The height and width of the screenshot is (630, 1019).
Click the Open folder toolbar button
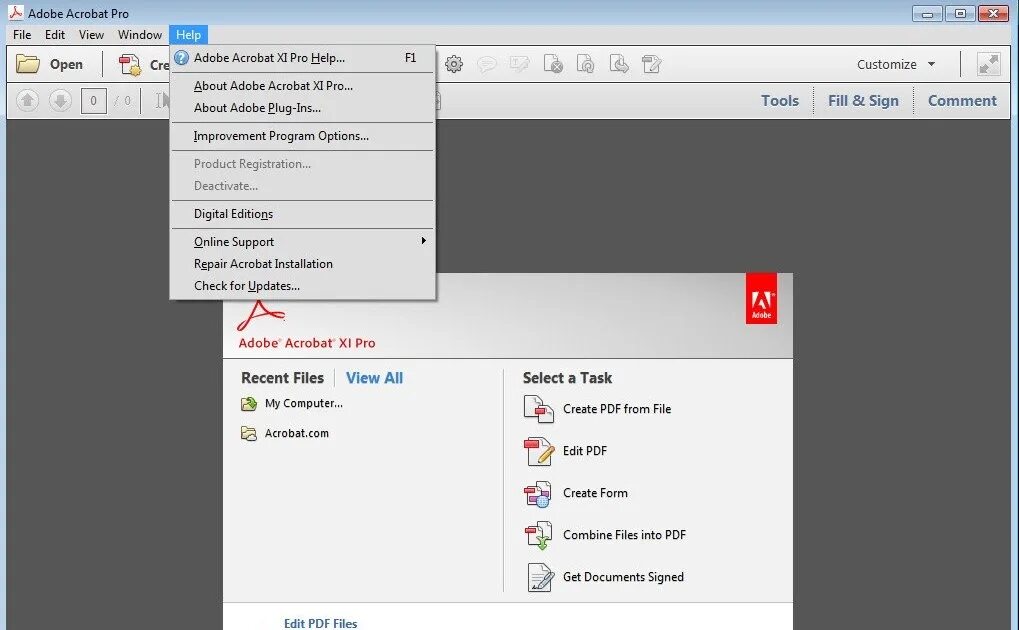49,64
